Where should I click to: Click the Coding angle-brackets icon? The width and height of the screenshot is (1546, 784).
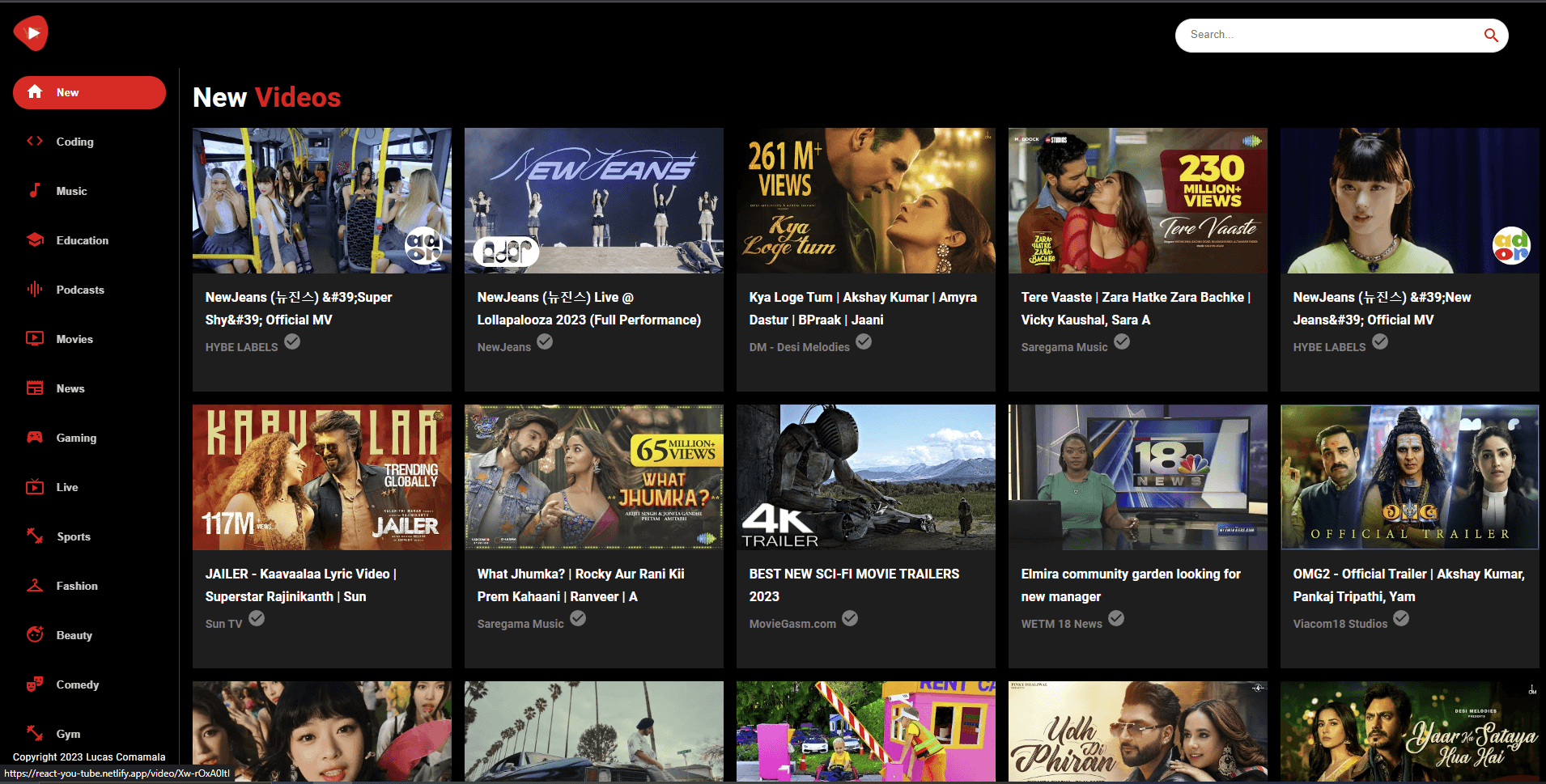pos(35,142)
